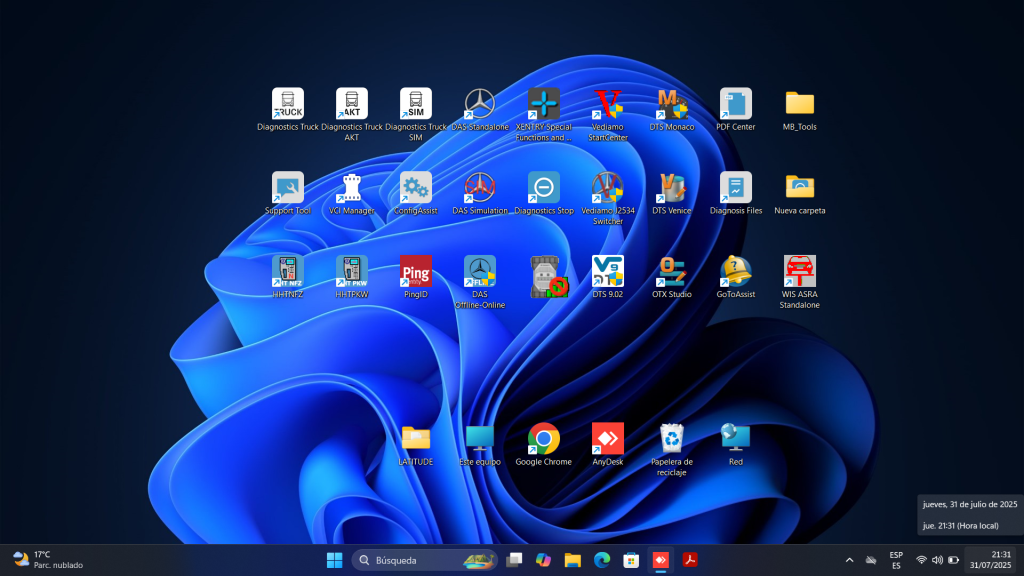Select the GoToAssist shortcut icon
This screenshot has width=1024, height=576.
tap(736, 272)
